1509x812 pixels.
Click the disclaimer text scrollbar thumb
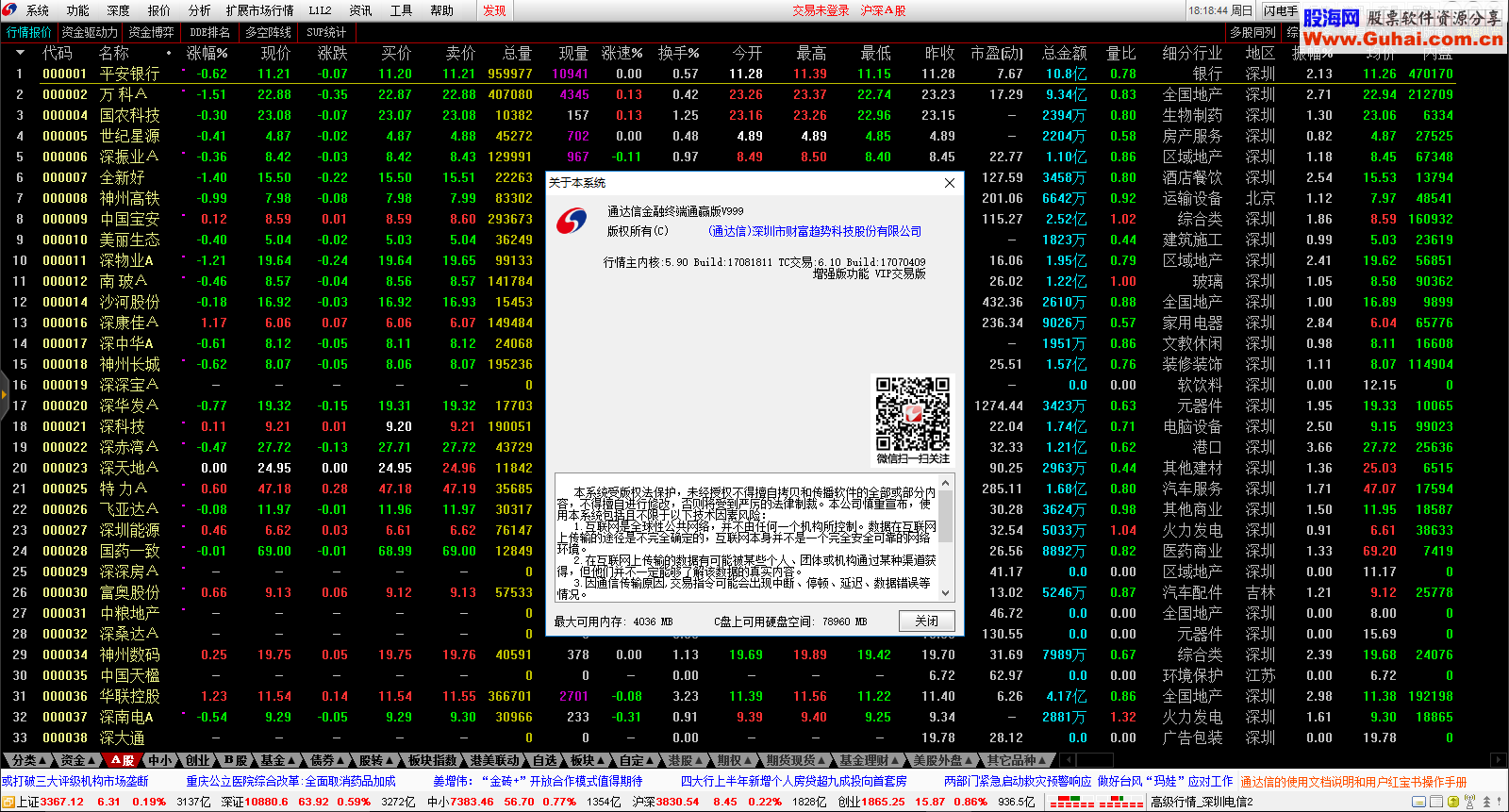pyautogui.click(x=946, y=516)
